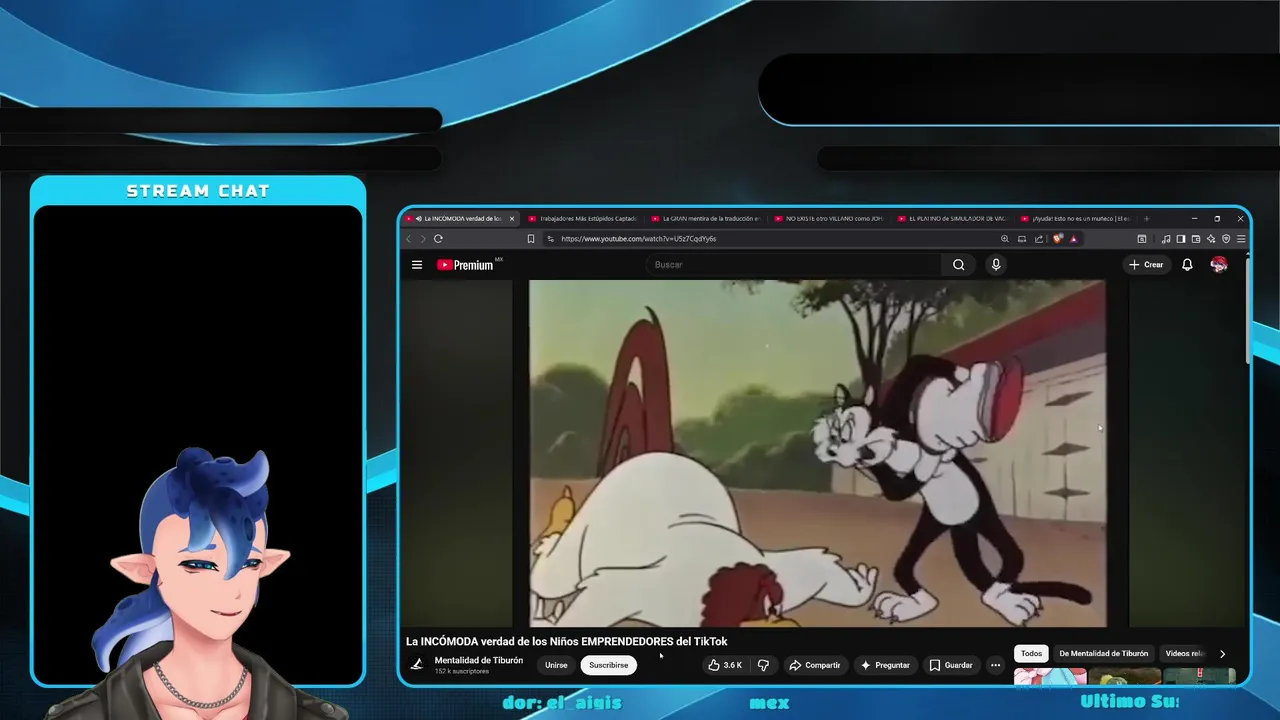This screenshot has height=720, width=1280.
Task: Open the YouTube hamburger guide menu
Action: point(417,265)
